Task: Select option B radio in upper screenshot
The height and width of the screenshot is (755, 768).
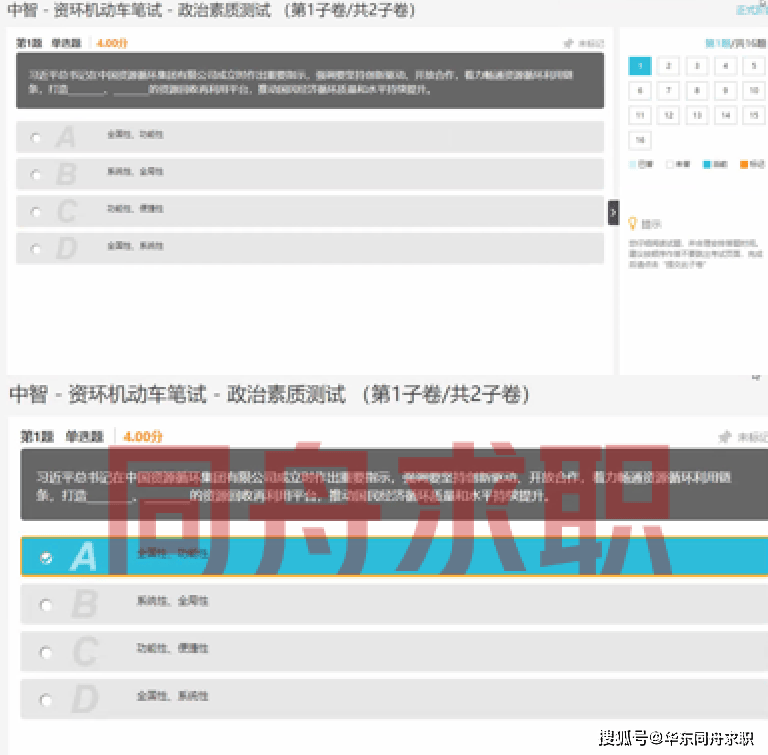Action: [x=36, y=174]
